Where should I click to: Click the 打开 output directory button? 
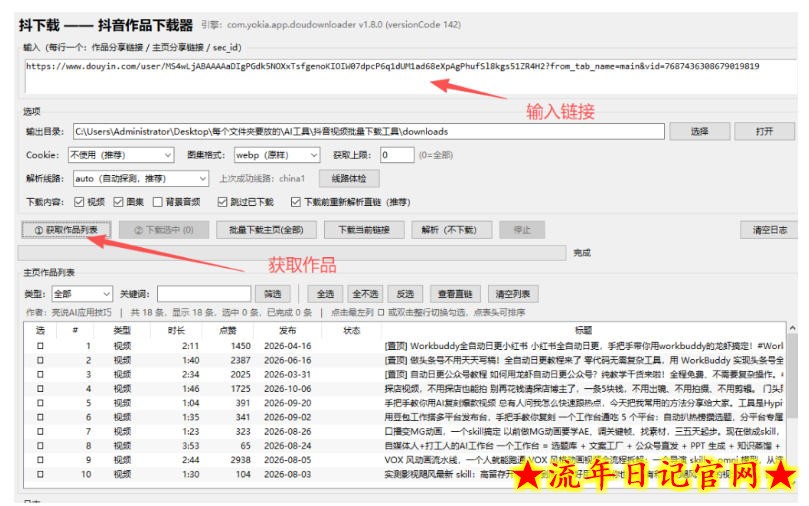coord(765,132)
